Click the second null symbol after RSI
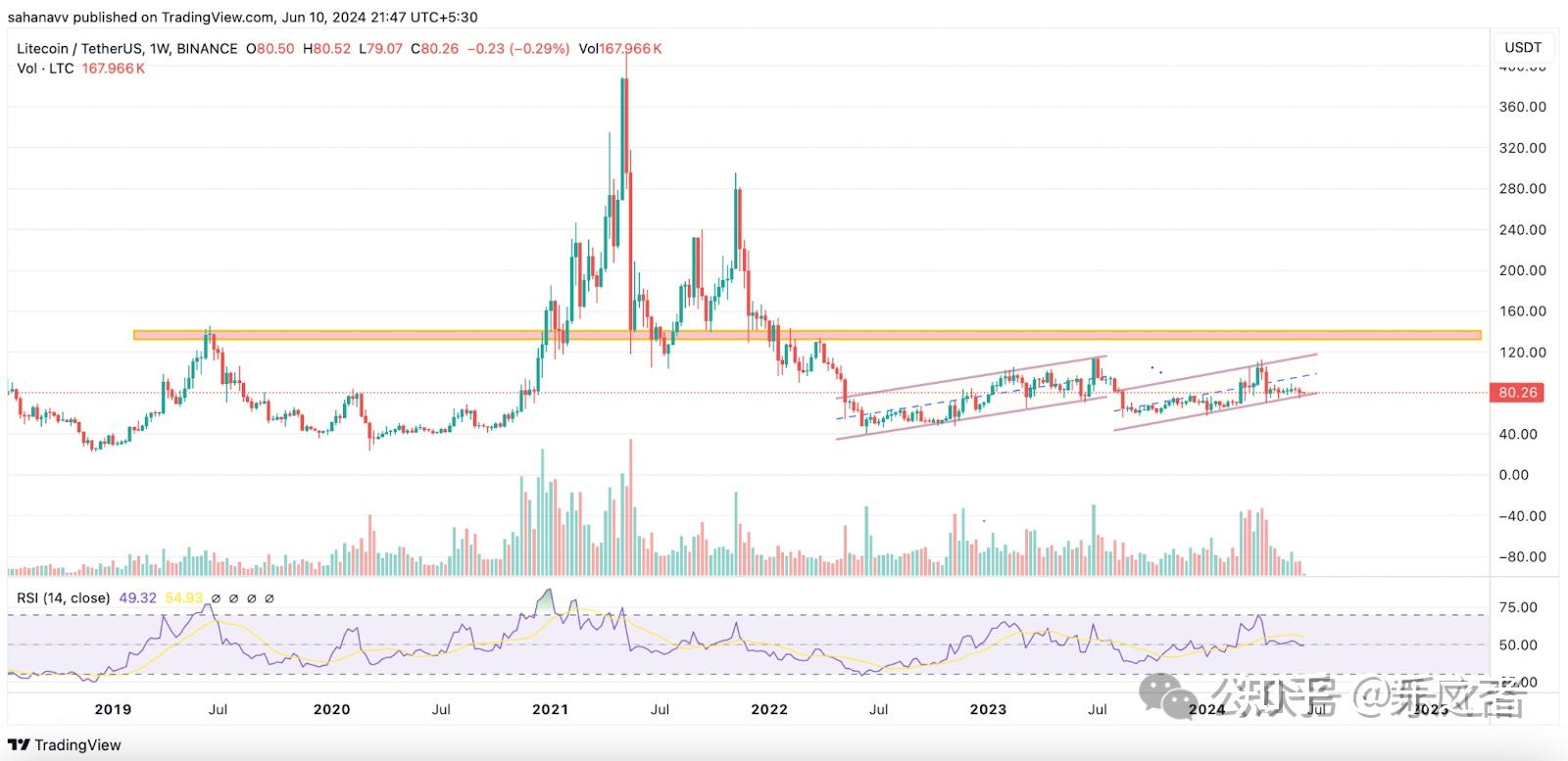 coord(233,597)
